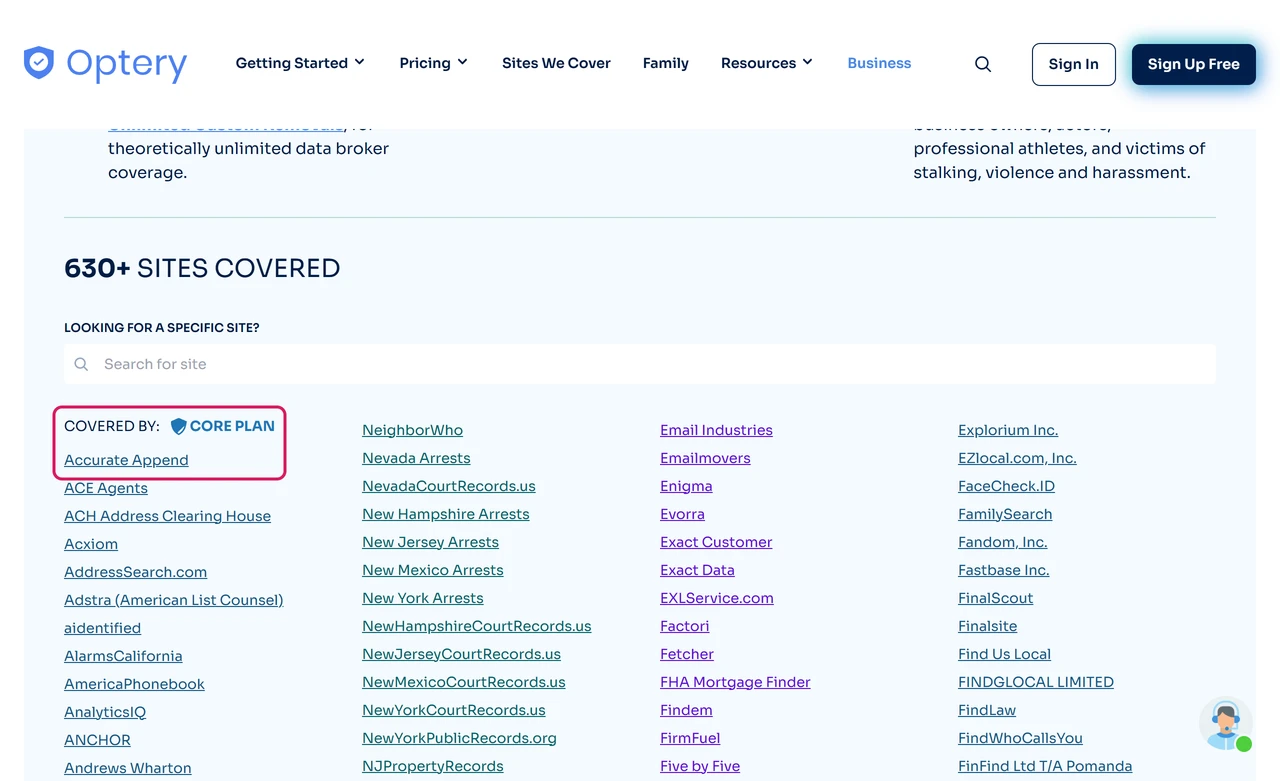Open the FaceCheck.ID link
Viewport: 1280px width, 781px height.
tap(1006, 486)
